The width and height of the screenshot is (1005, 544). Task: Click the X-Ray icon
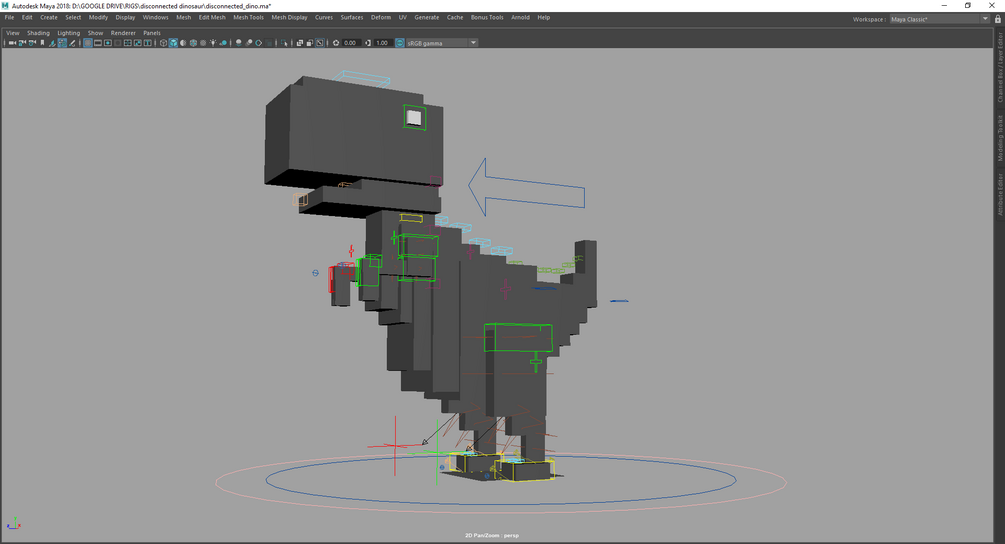299,43
